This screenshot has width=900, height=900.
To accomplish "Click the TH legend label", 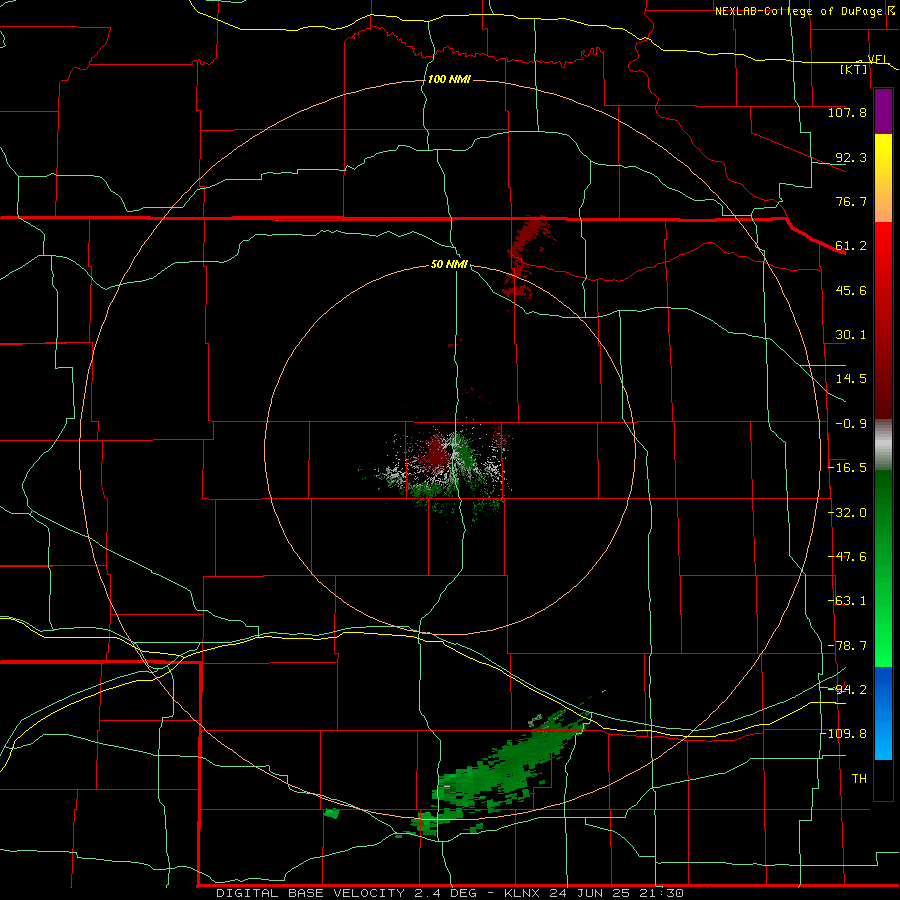I will point(859,779).
